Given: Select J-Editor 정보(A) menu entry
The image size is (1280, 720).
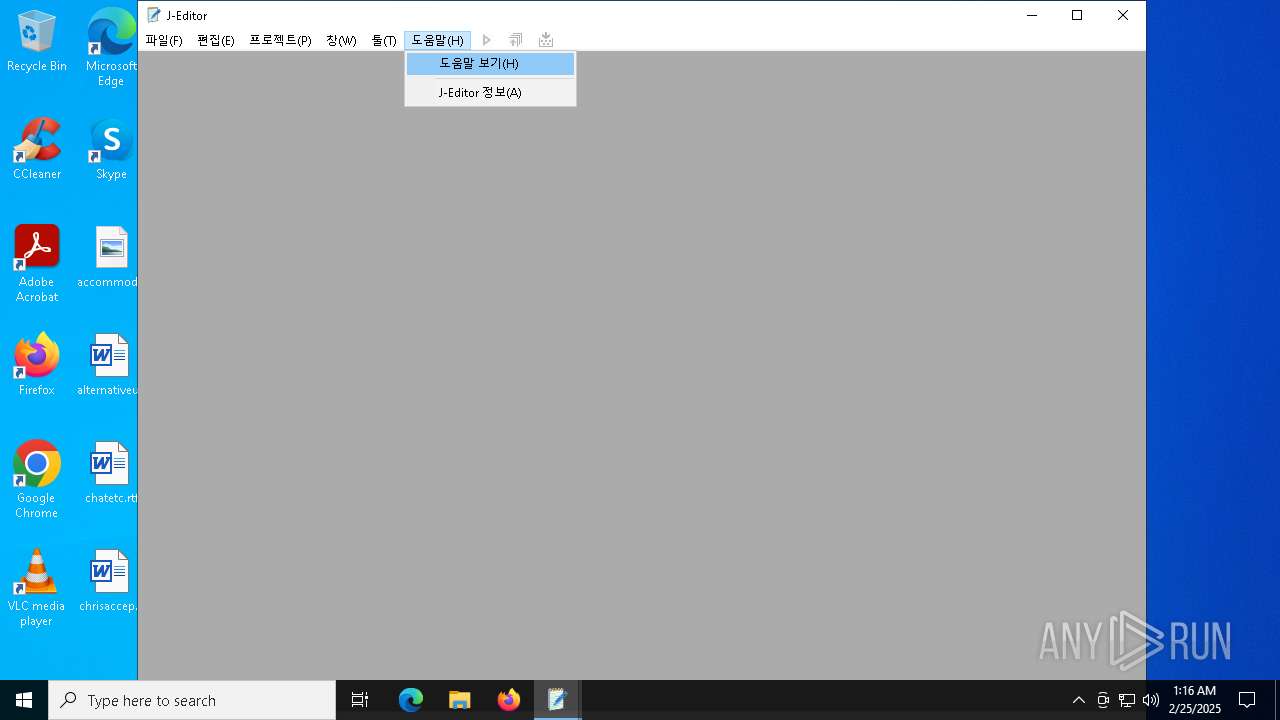Looking at the screenshot, I should (x=490, y=92).
